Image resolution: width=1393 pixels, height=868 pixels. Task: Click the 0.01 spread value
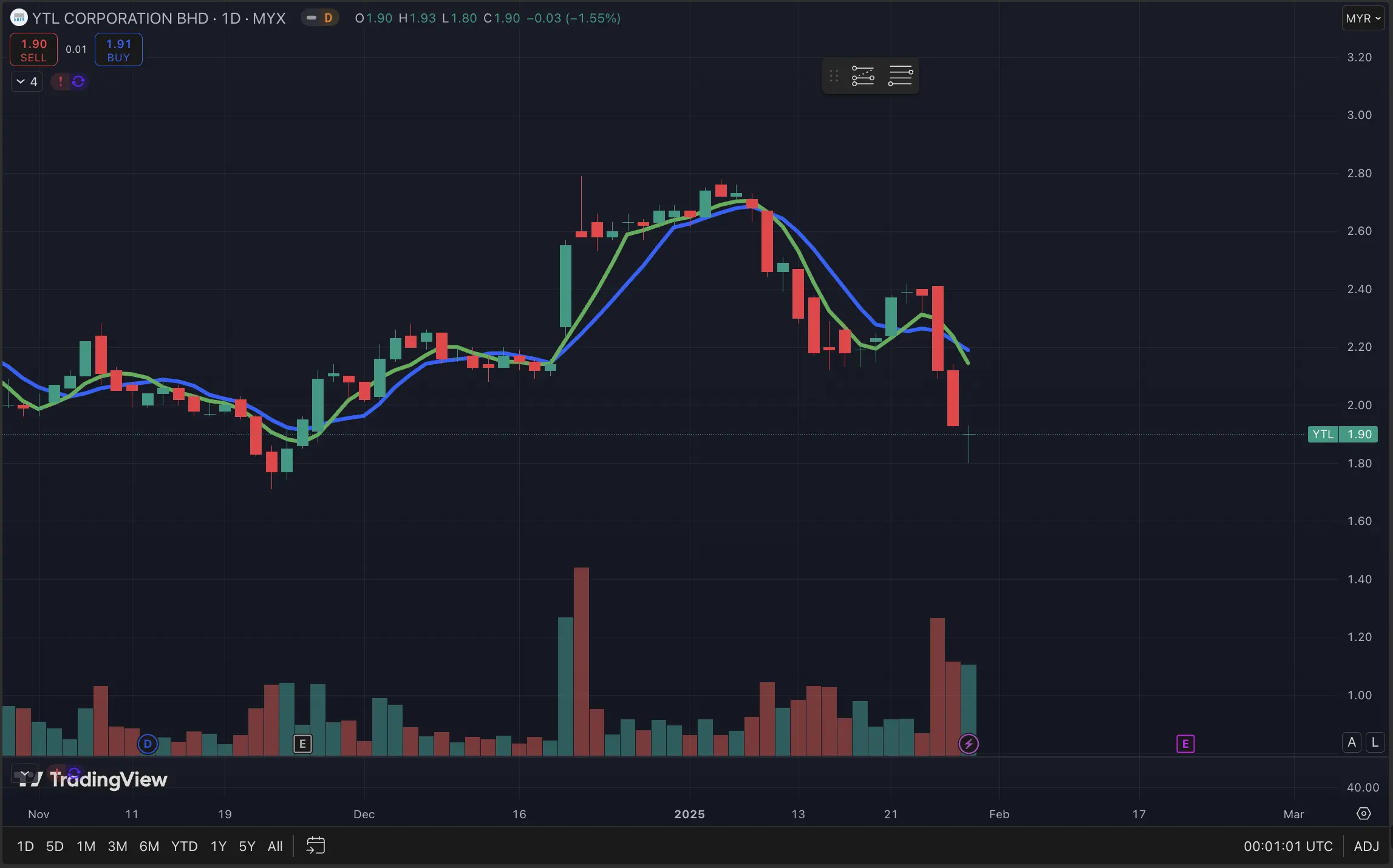(x=77, y=50)
